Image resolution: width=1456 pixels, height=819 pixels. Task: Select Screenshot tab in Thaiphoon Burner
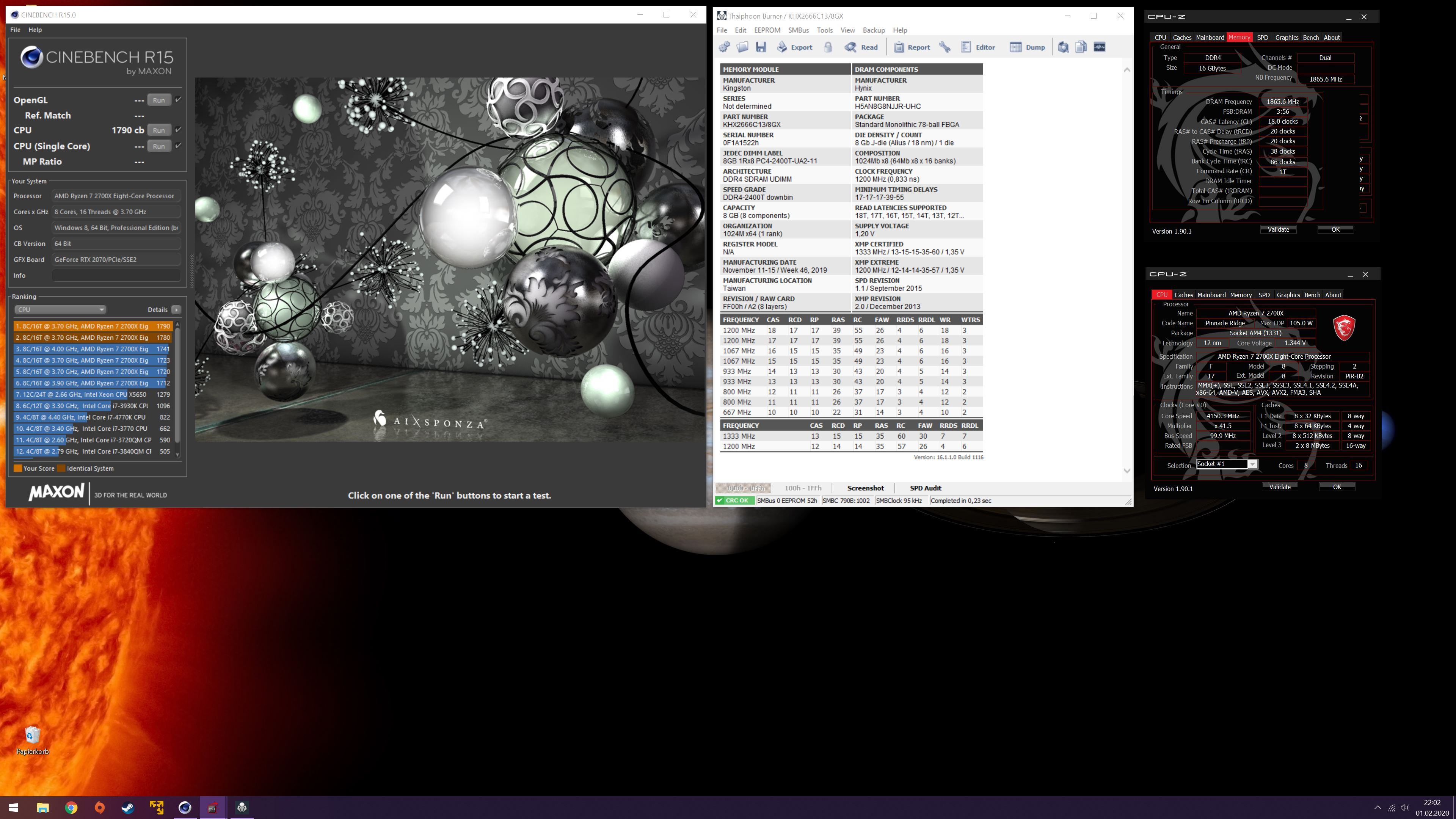pyautogui.click(x=865, y=488)
